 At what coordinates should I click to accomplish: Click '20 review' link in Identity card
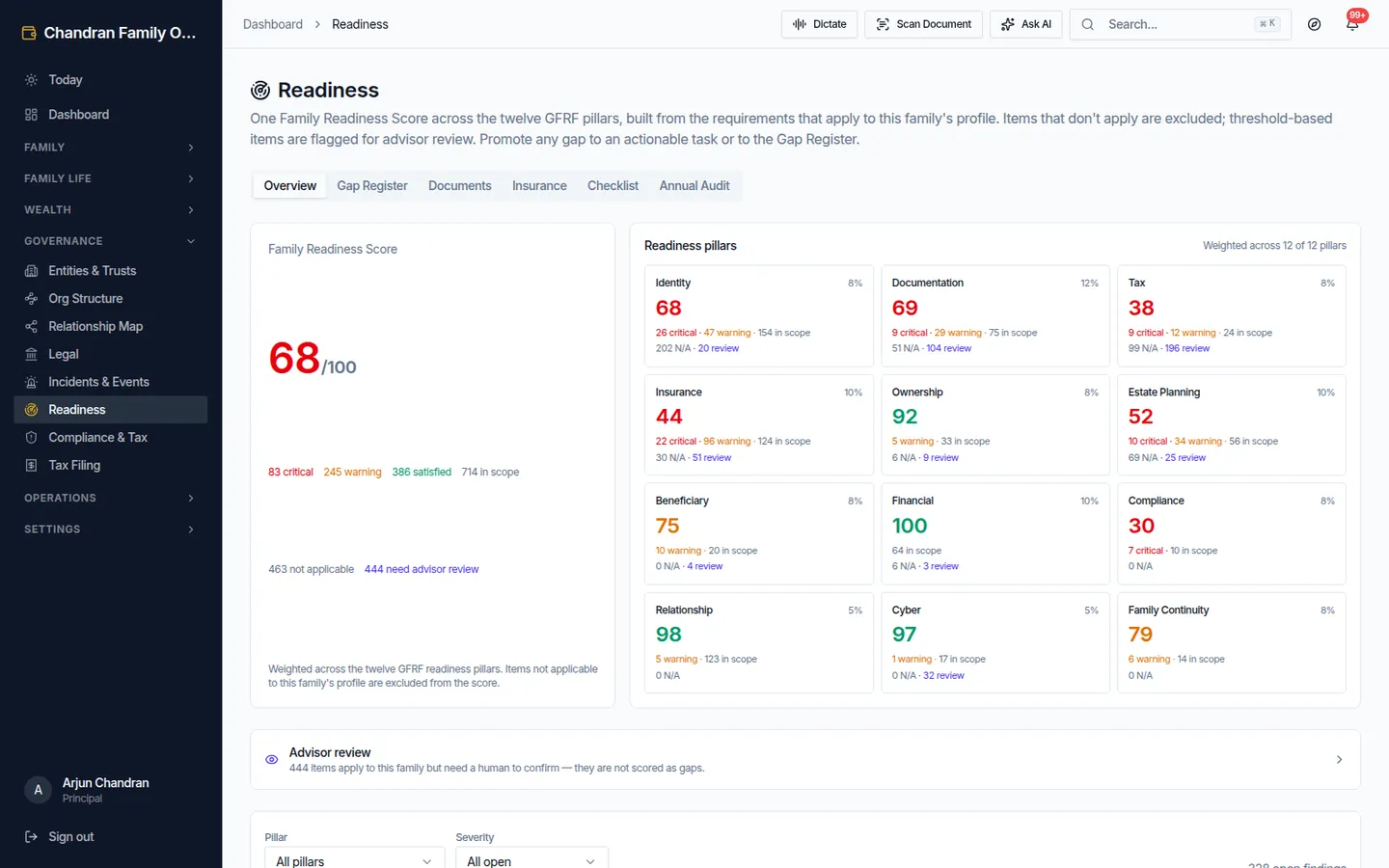pyautogui.click(x=719, y=349)
